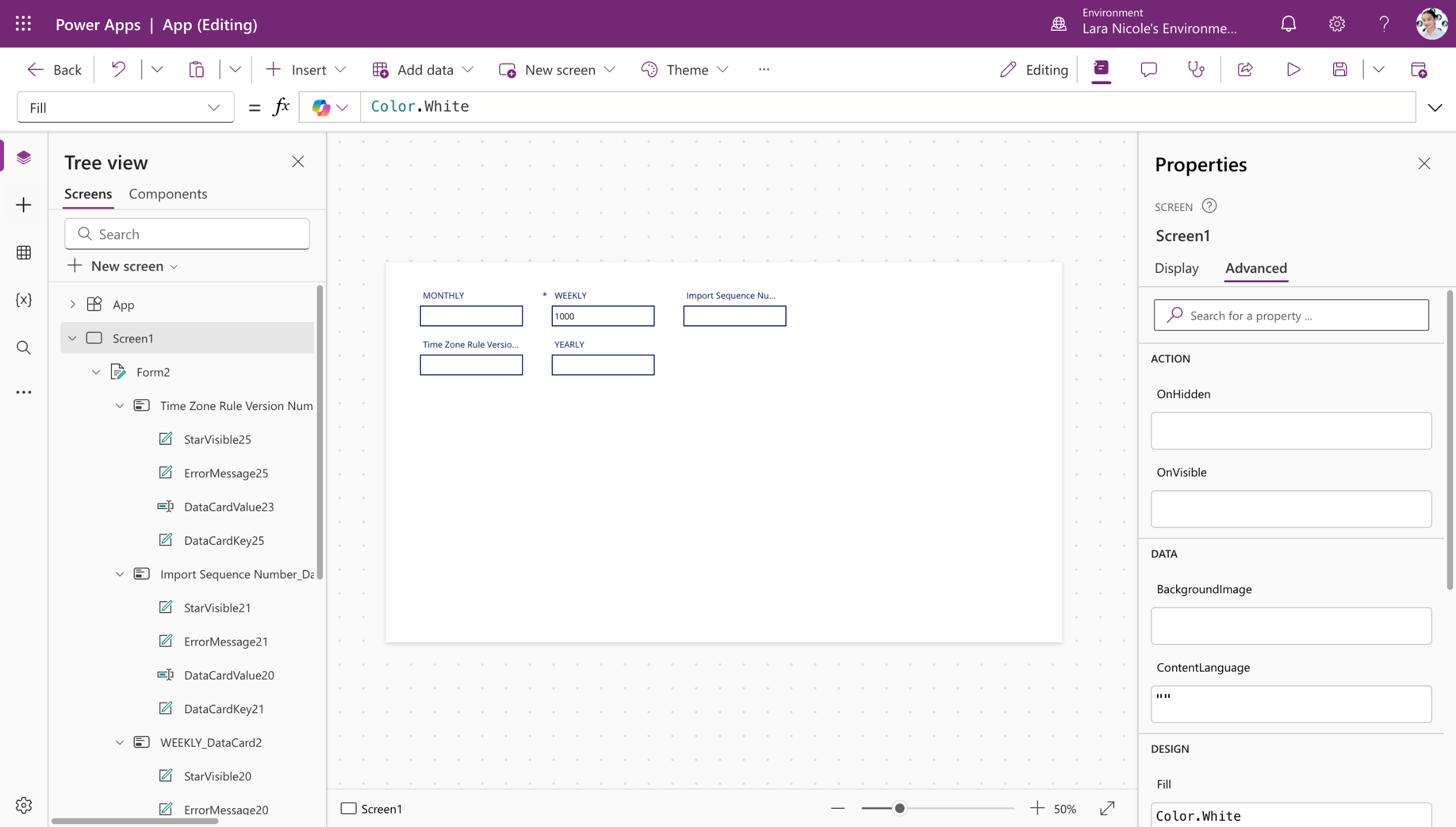Click the OnVisible property input field
Image resolution: width=1456 pixels, height=827 pixels.
pyautogui.click(x=1291, y=509)
